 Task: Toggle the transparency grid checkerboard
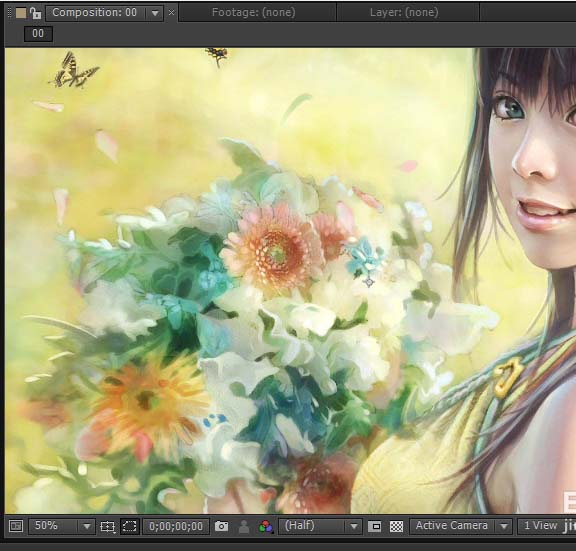click(x=396, y=527)
